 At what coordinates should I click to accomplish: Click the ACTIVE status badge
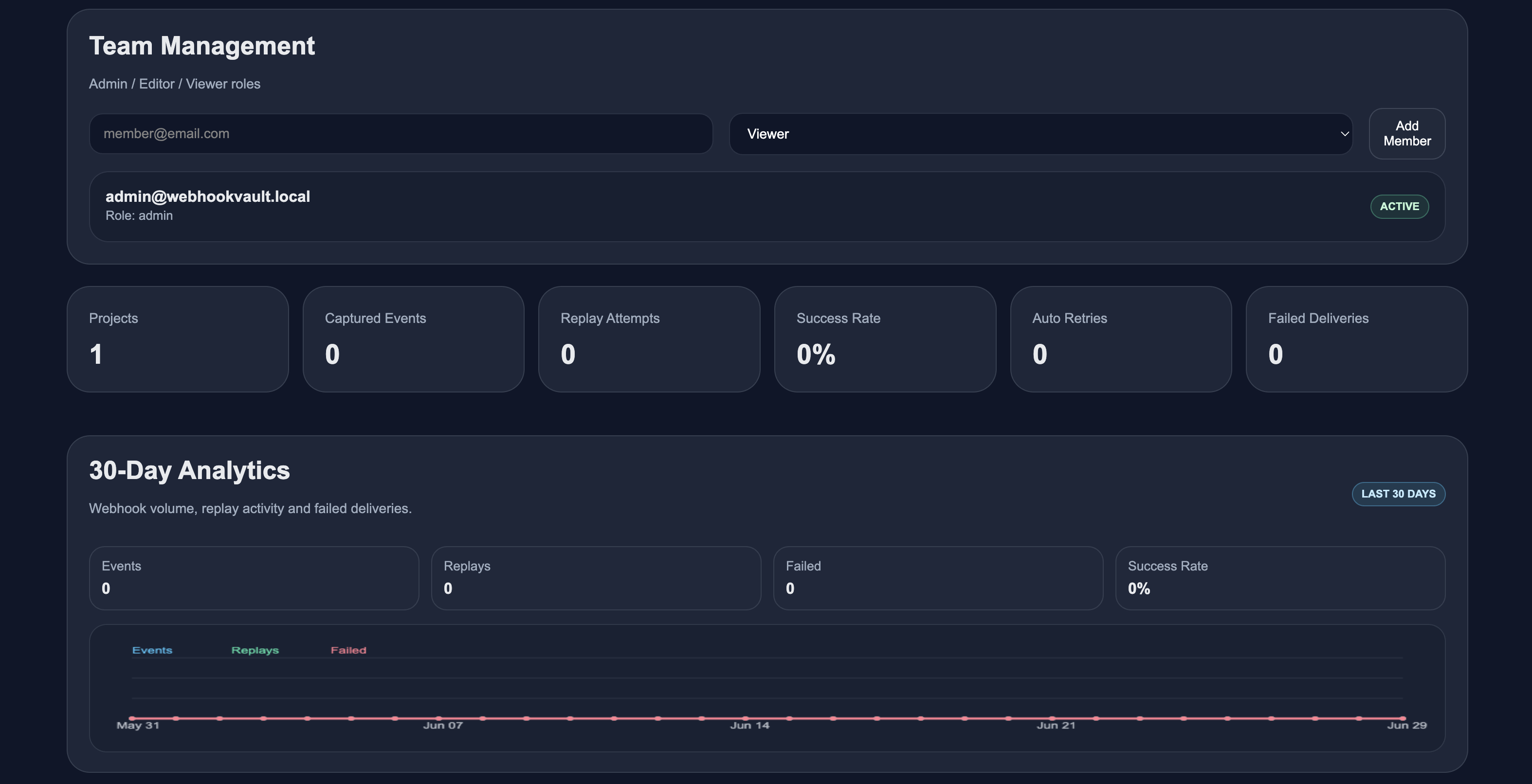coord(1399,206)
